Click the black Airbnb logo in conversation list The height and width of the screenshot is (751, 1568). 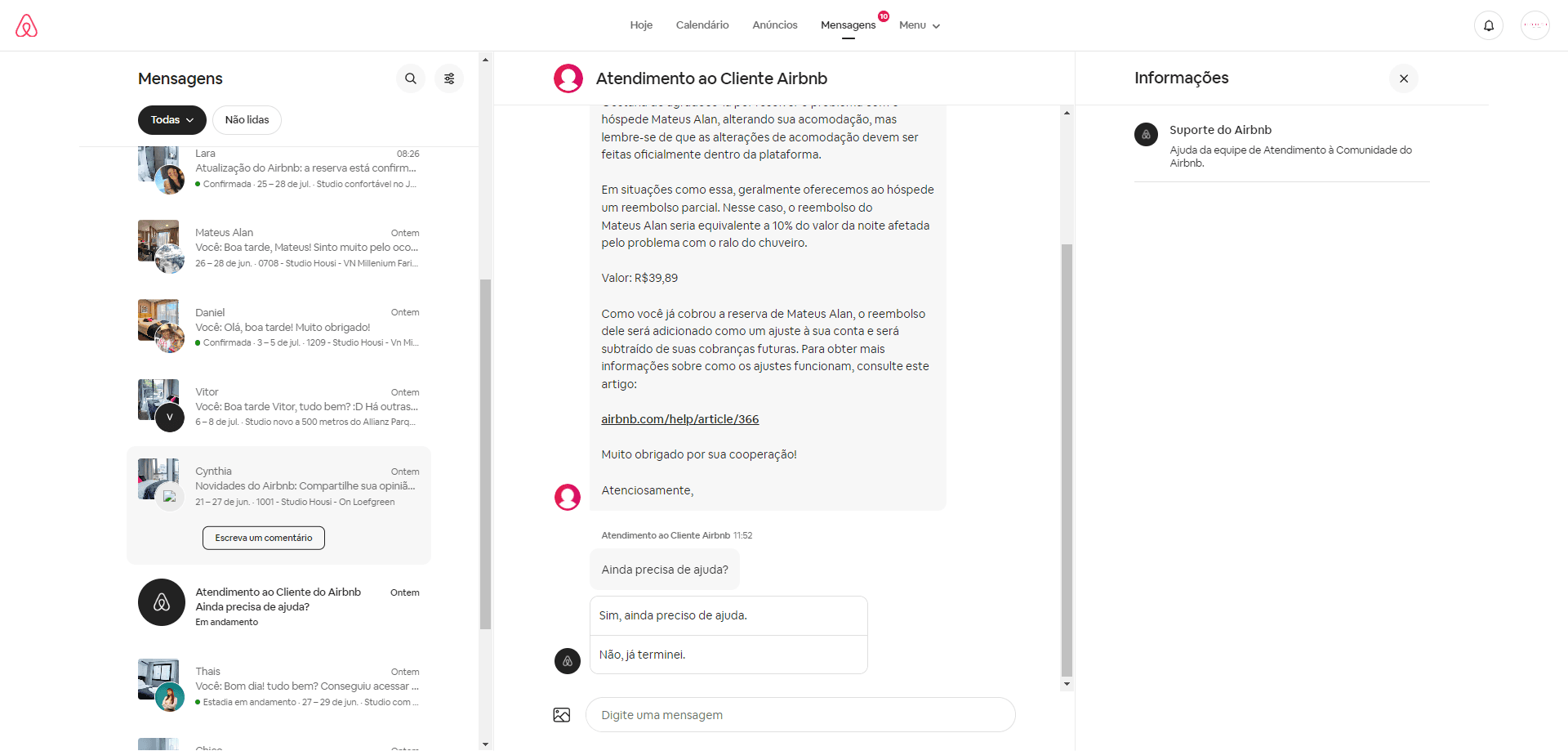162,602
